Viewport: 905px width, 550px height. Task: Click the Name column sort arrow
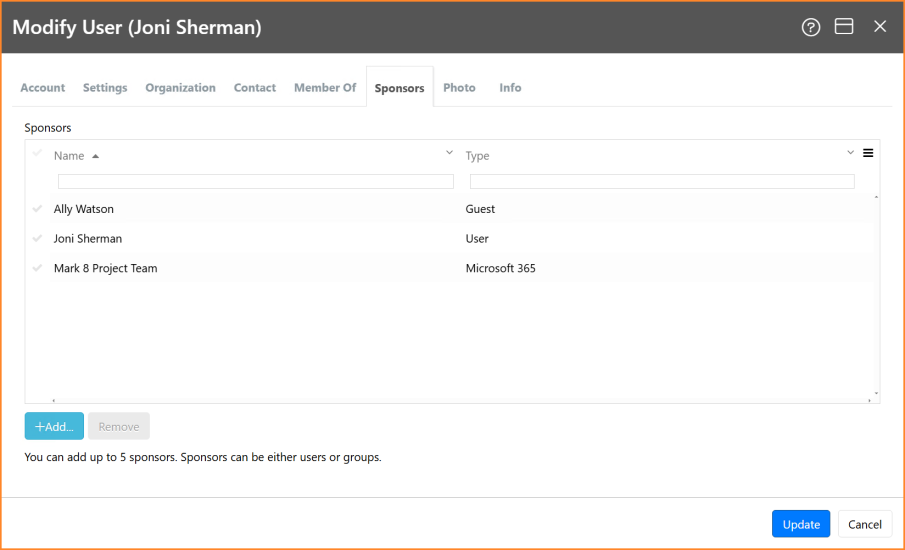(96, 156)
